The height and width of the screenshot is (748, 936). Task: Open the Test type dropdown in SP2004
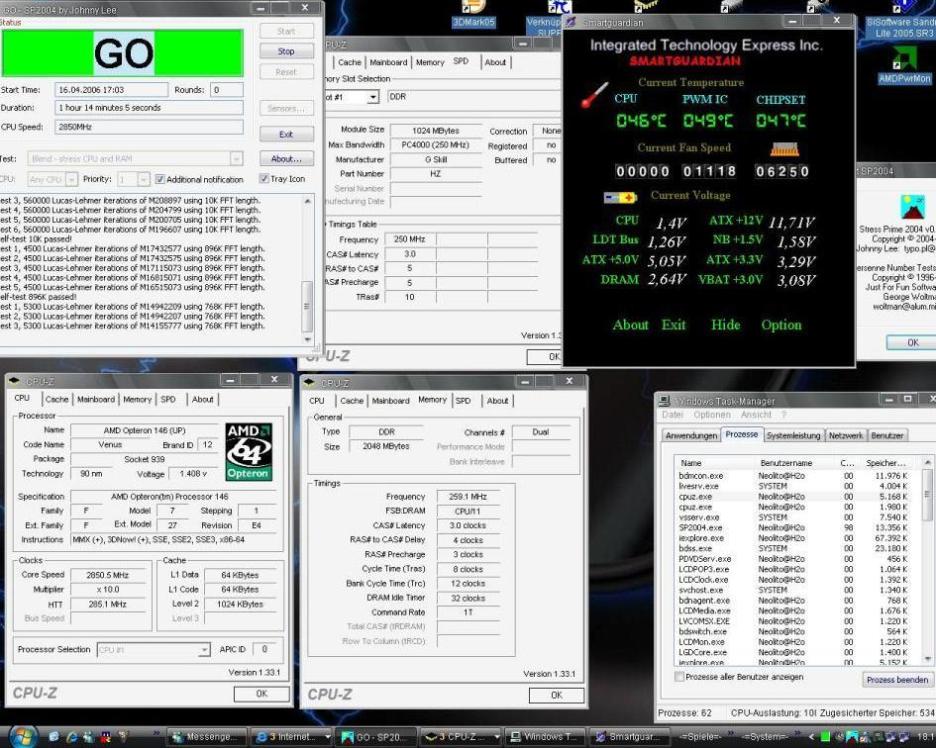tap(236, 159)
